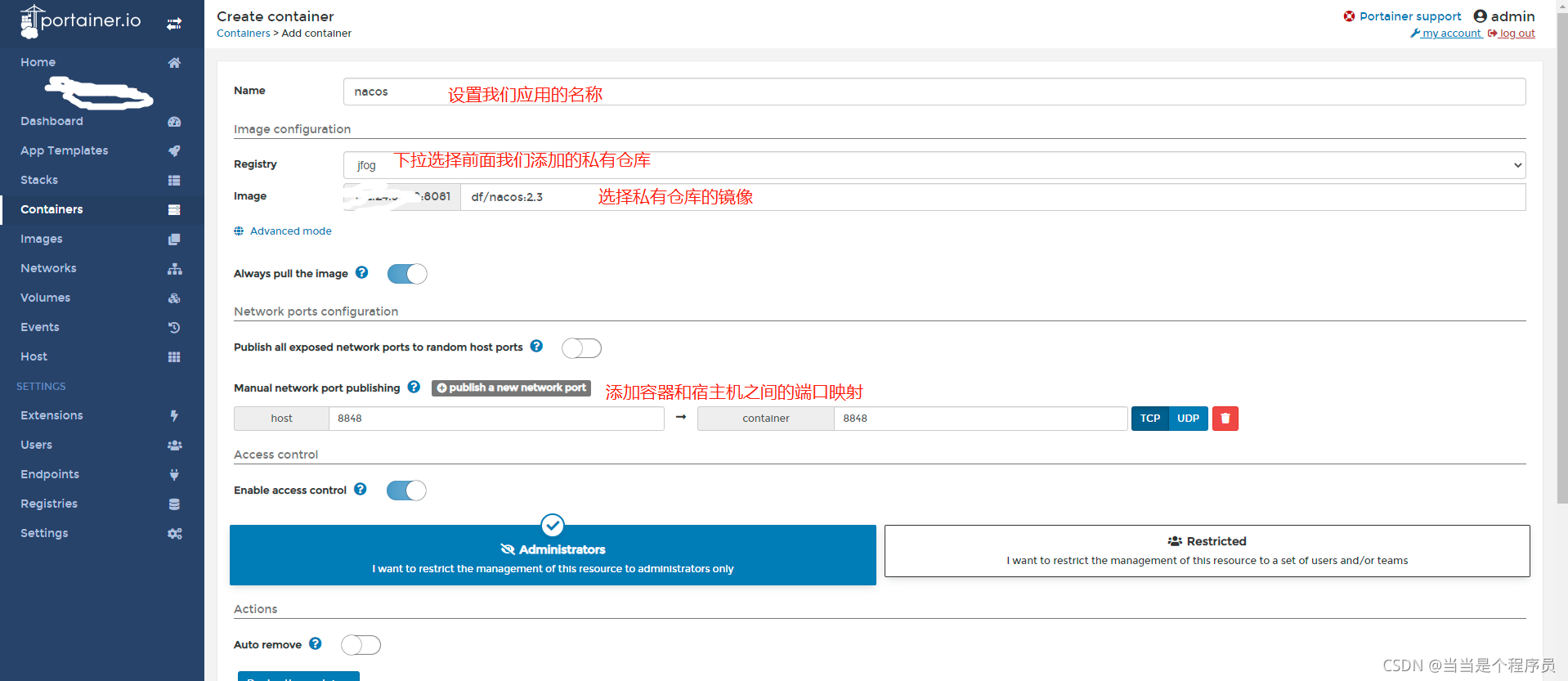
Task: Click log out link
Action: click(1512, 34)
